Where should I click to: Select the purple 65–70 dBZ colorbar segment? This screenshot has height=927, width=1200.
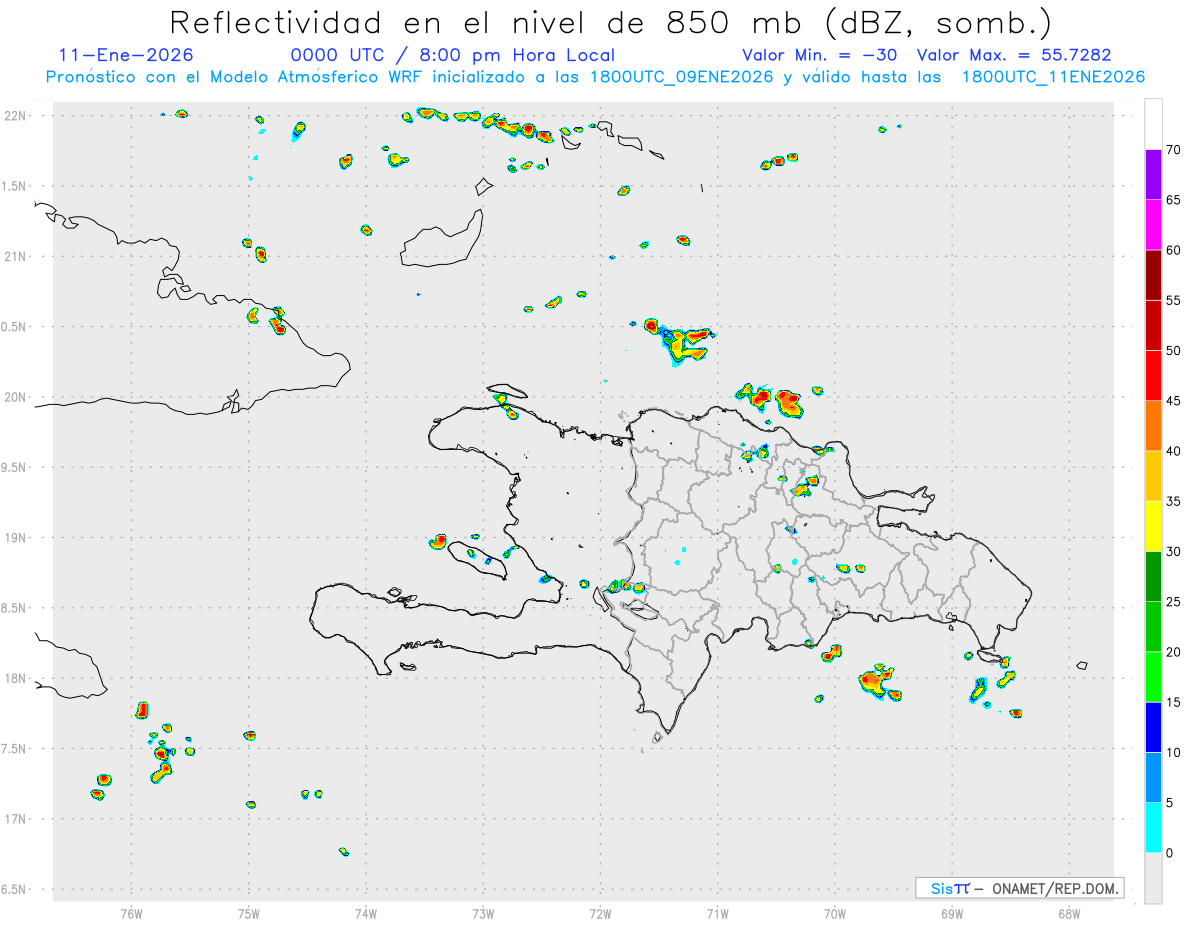pyautogui.click(x=1153, y=175)
